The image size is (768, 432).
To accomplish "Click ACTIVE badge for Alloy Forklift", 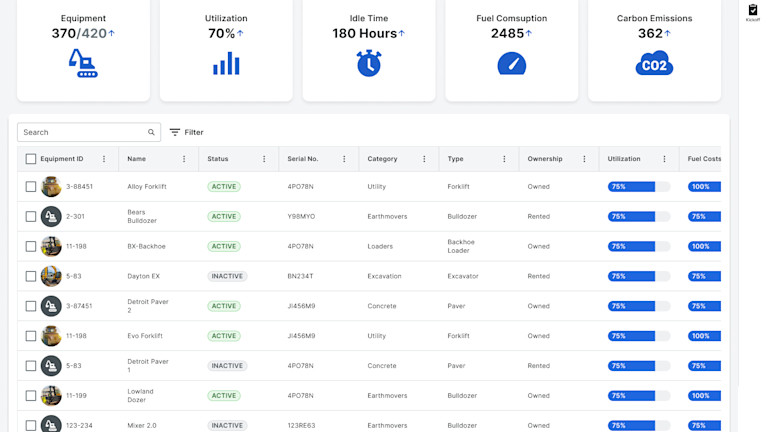I will coord(224,187).
